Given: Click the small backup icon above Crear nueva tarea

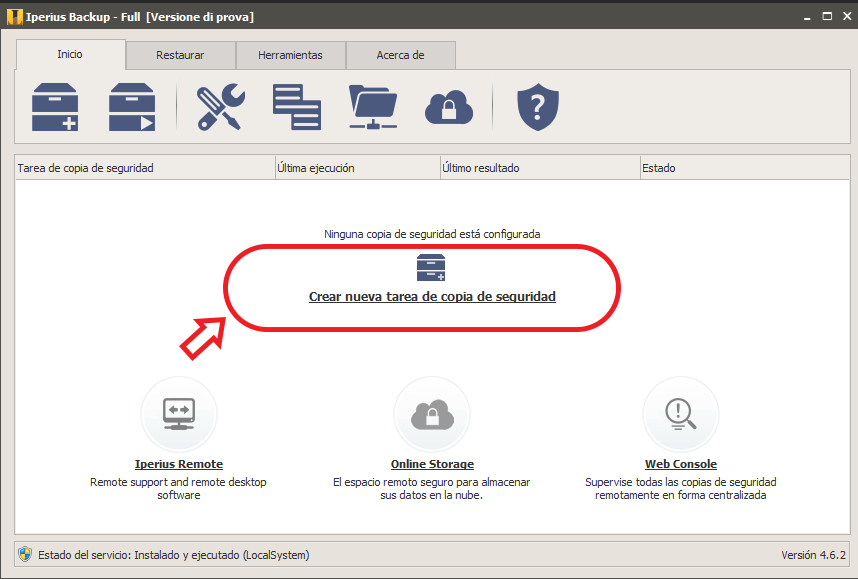Looking at the screenshot, I should (431, 268).
